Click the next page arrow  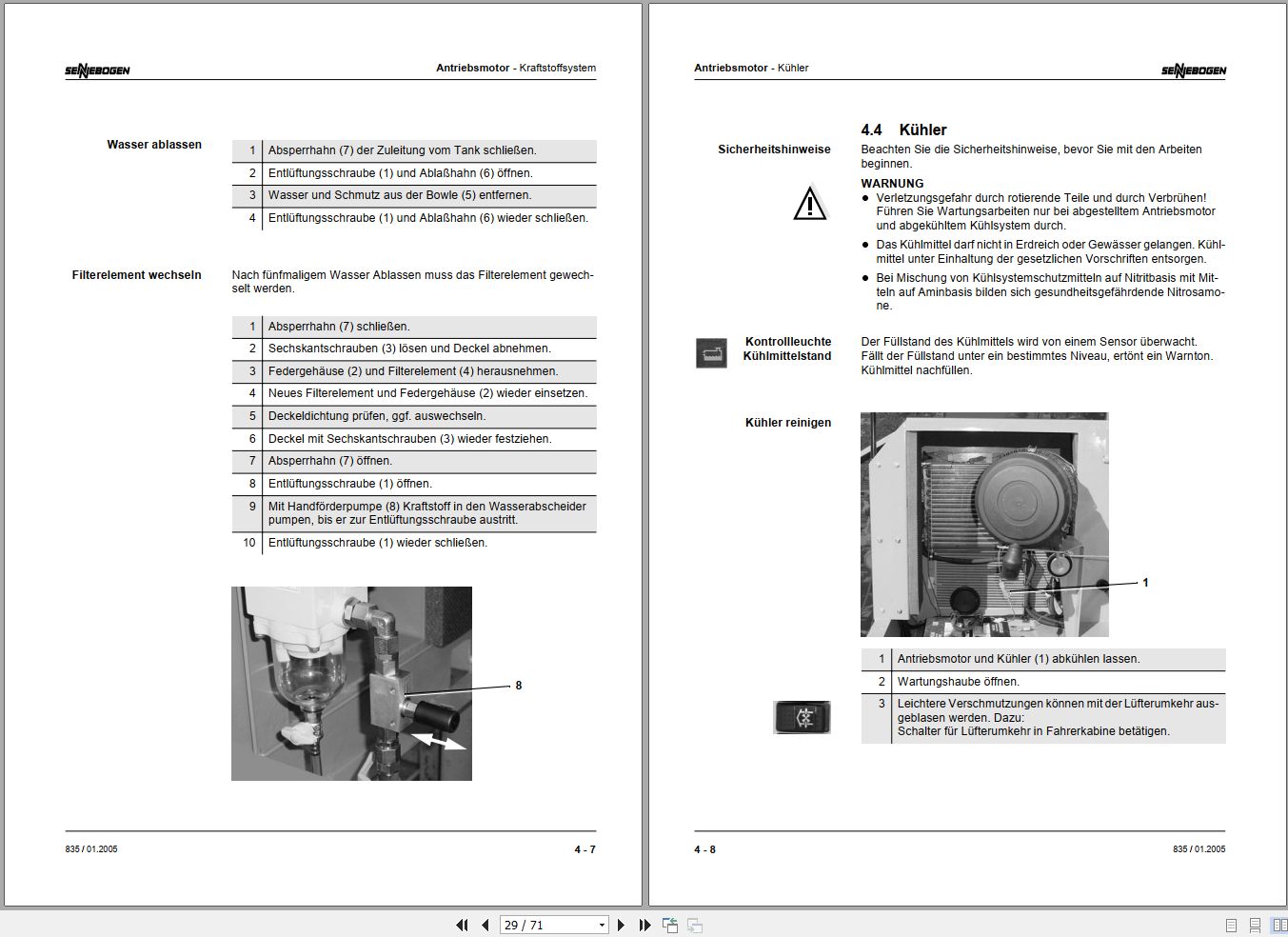[623, 925]
